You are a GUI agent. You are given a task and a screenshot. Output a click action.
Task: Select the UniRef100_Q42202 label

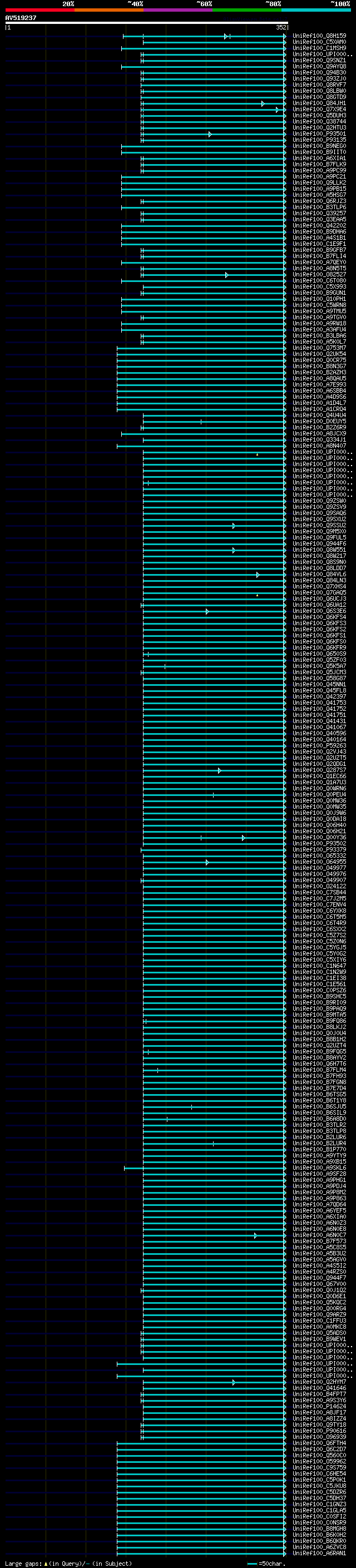[x=319, y=226]
